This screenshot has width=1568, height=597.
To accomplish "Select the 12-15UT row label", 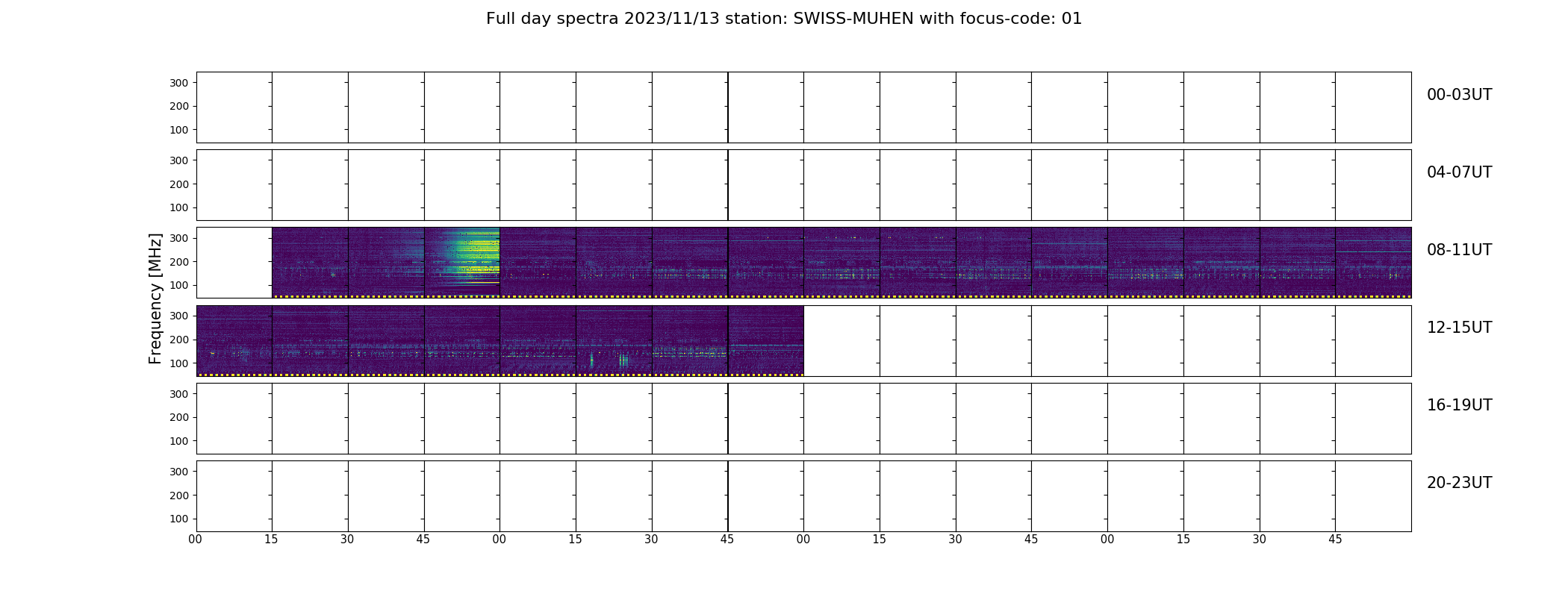I will tap(1459, 328).
